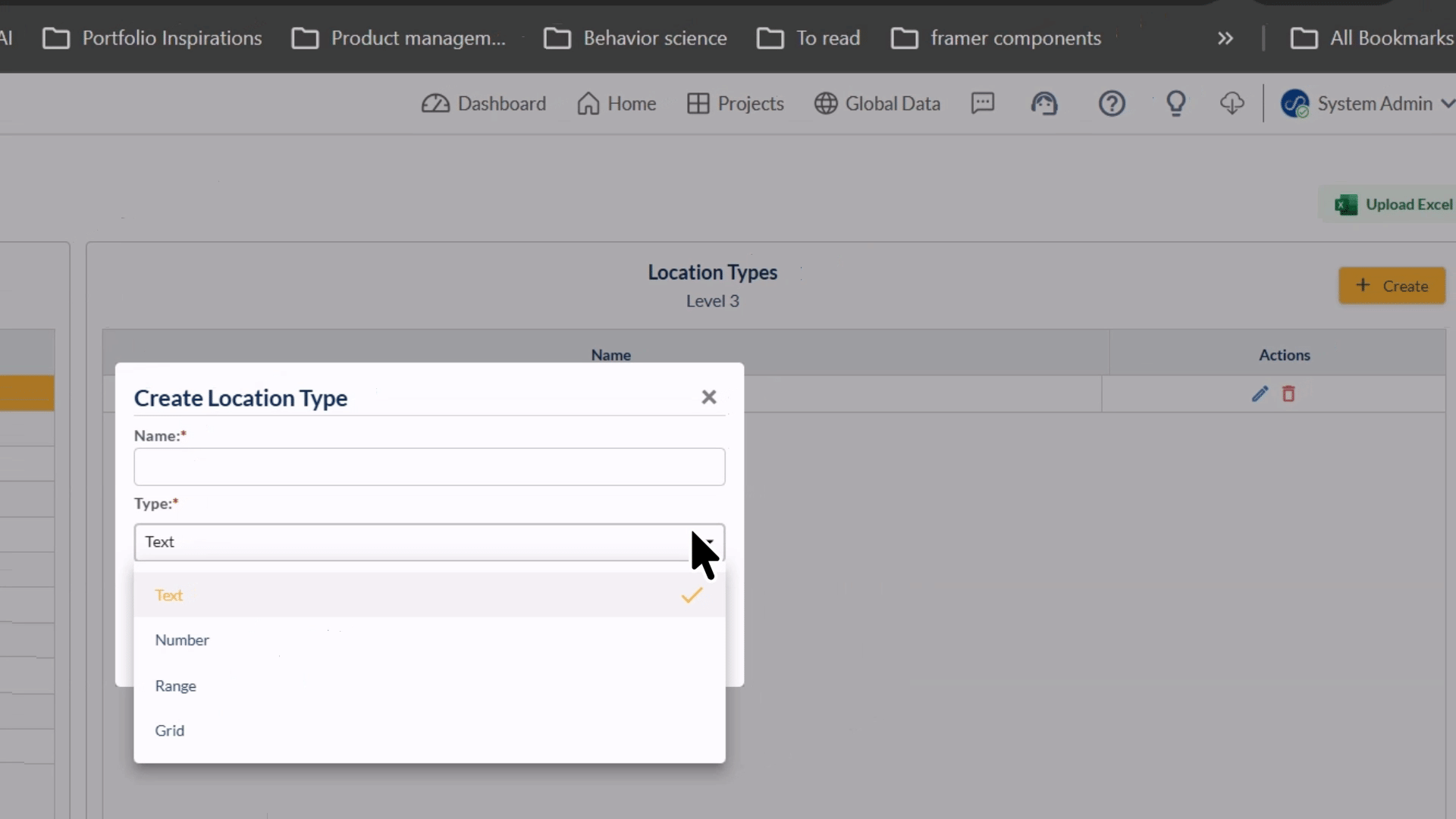This screenshot has width=1456, height=819.
Task: Go to Dashboard in navigation
Action: [484, 103]
